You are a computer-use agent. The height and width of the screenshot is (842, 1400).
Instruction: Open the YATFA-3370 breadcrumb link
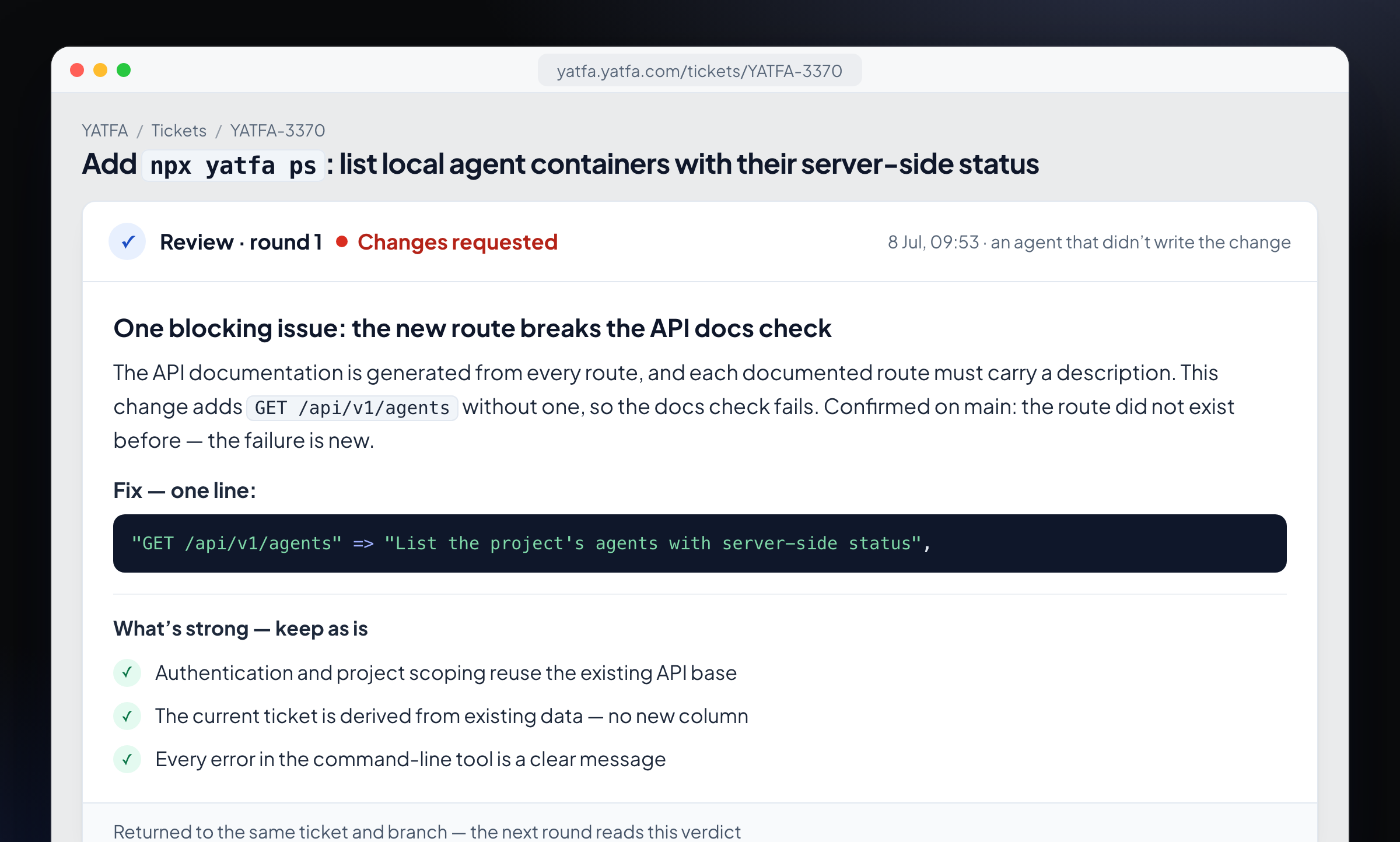(x=278, y=131)
